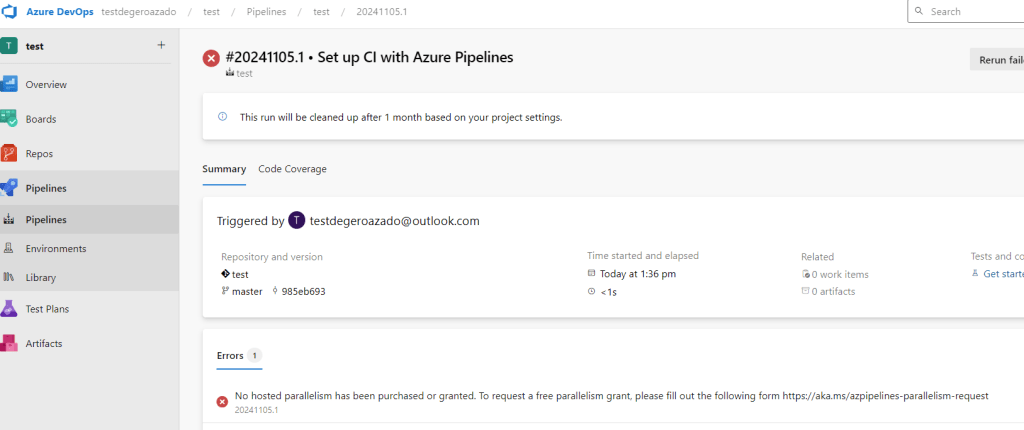
Task: Open the Test Plans flask icon
Action: click(10, 309)
